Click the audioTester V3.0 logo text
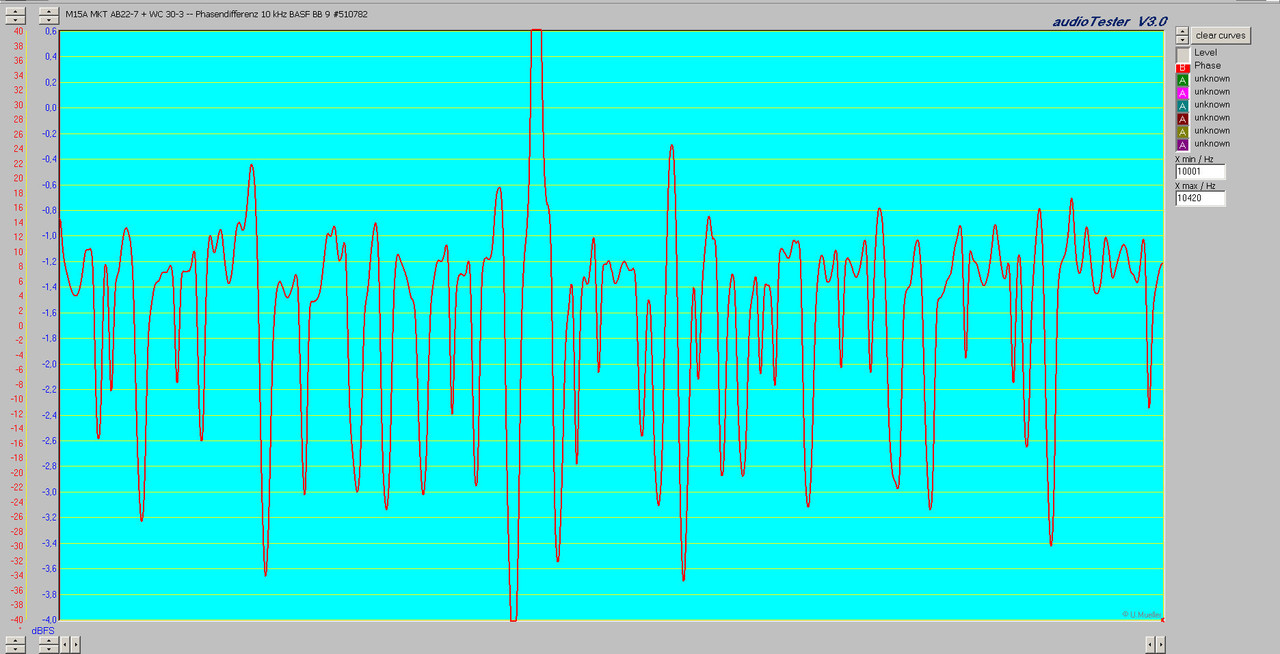Viewport: 1280px width, 654px height. pos(1109,22)
